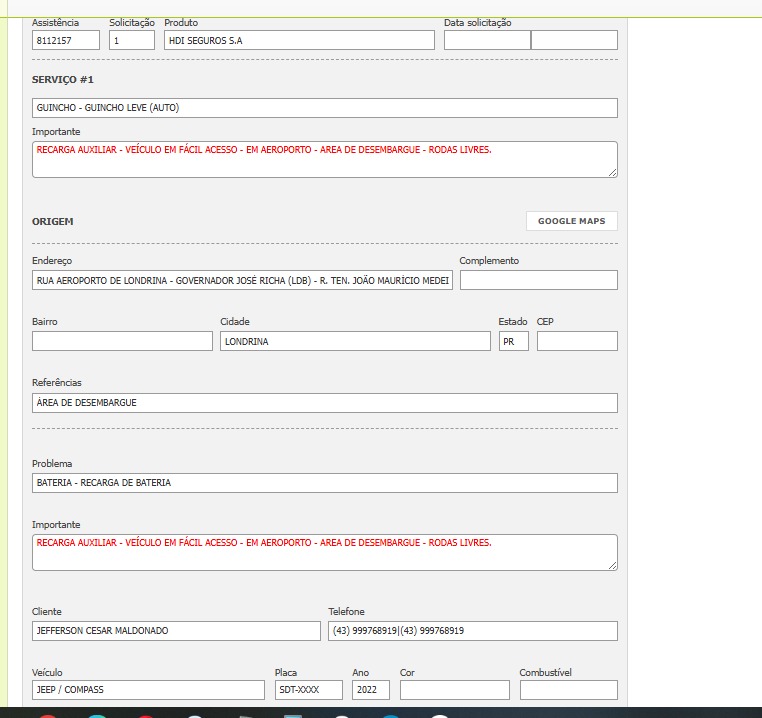Screen dimensions: 762x718
Task: Focus the empty Complemento field
Action: 538,280
